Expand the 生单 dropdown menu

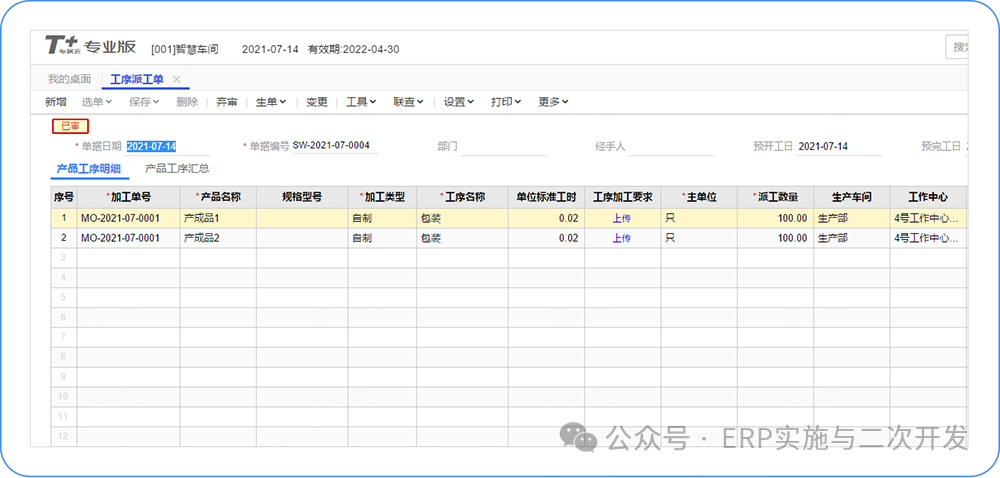pos(271,102)
